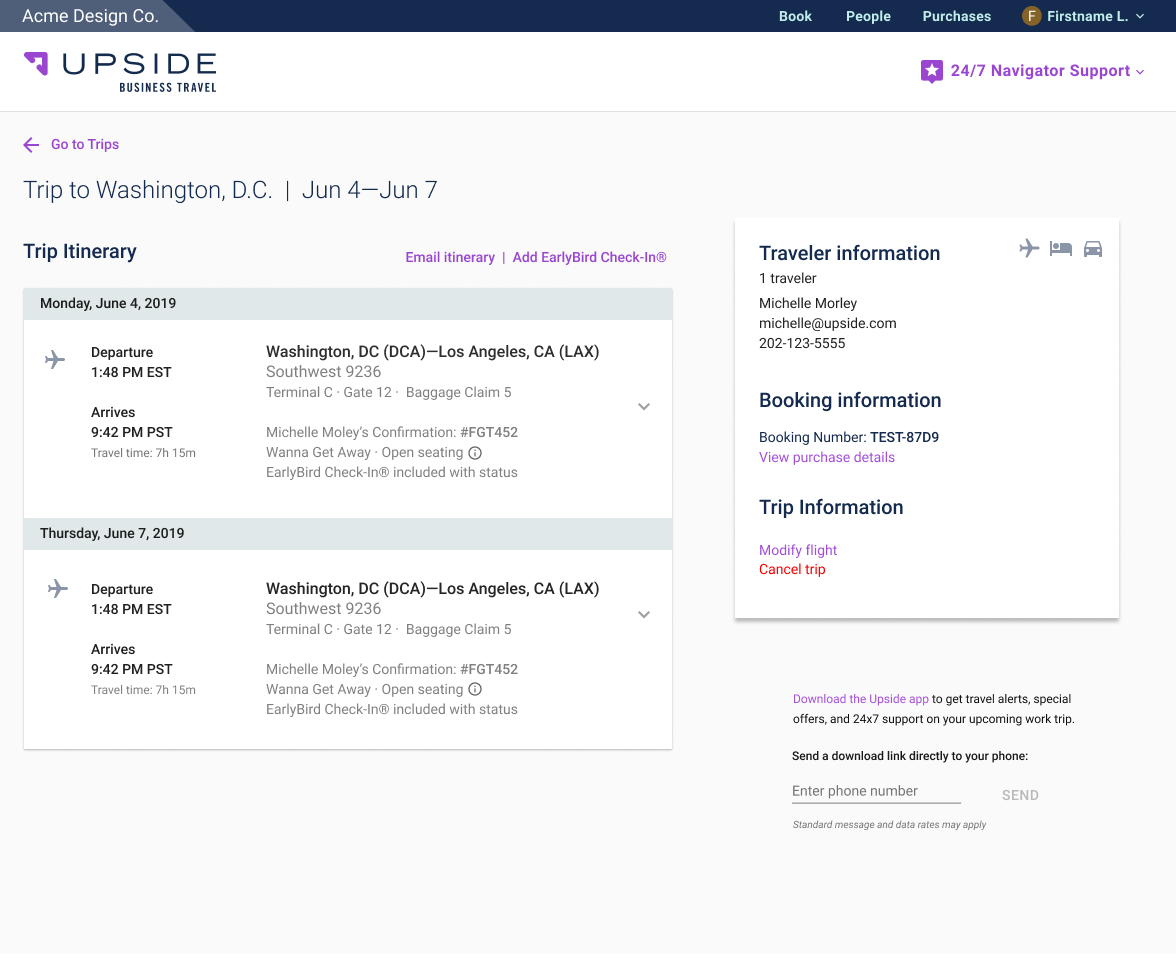Click the Michelle Morley traveler name
1176x974 pixels.
click(x=808, y=303)
